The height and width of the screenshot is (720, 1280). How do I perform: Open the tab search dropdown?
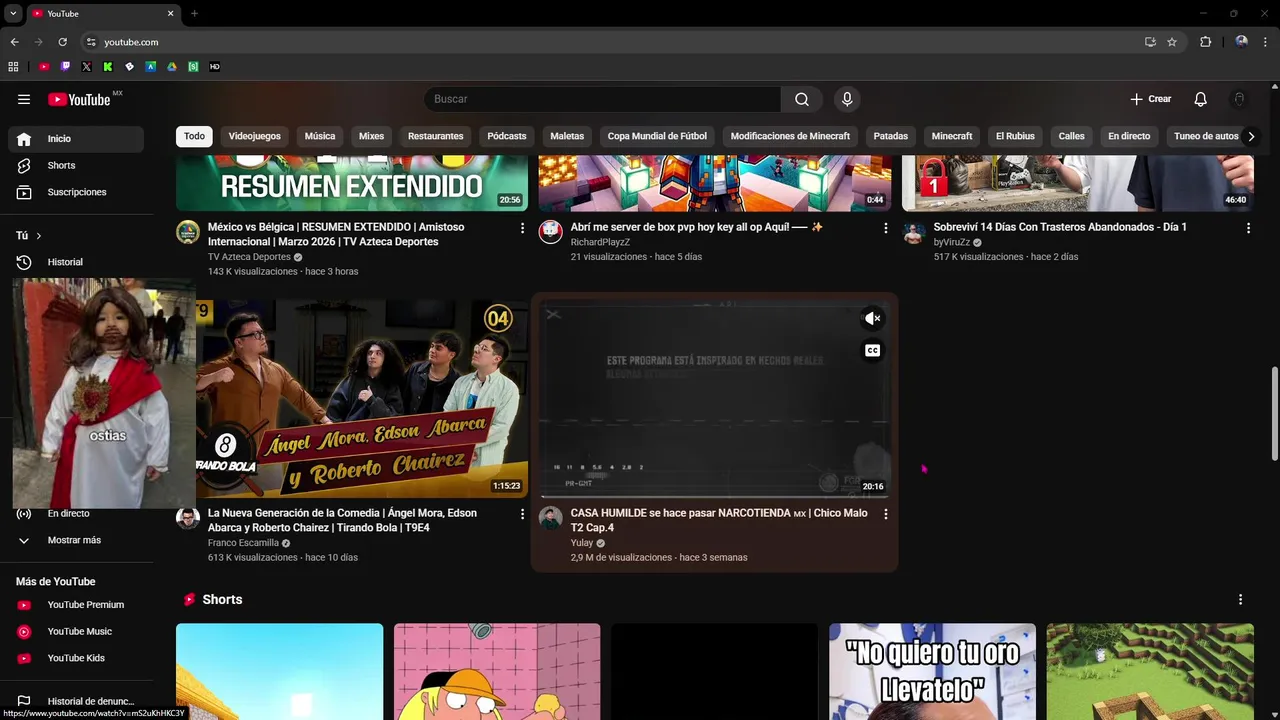pyautogui.click(x=13, y=13)
